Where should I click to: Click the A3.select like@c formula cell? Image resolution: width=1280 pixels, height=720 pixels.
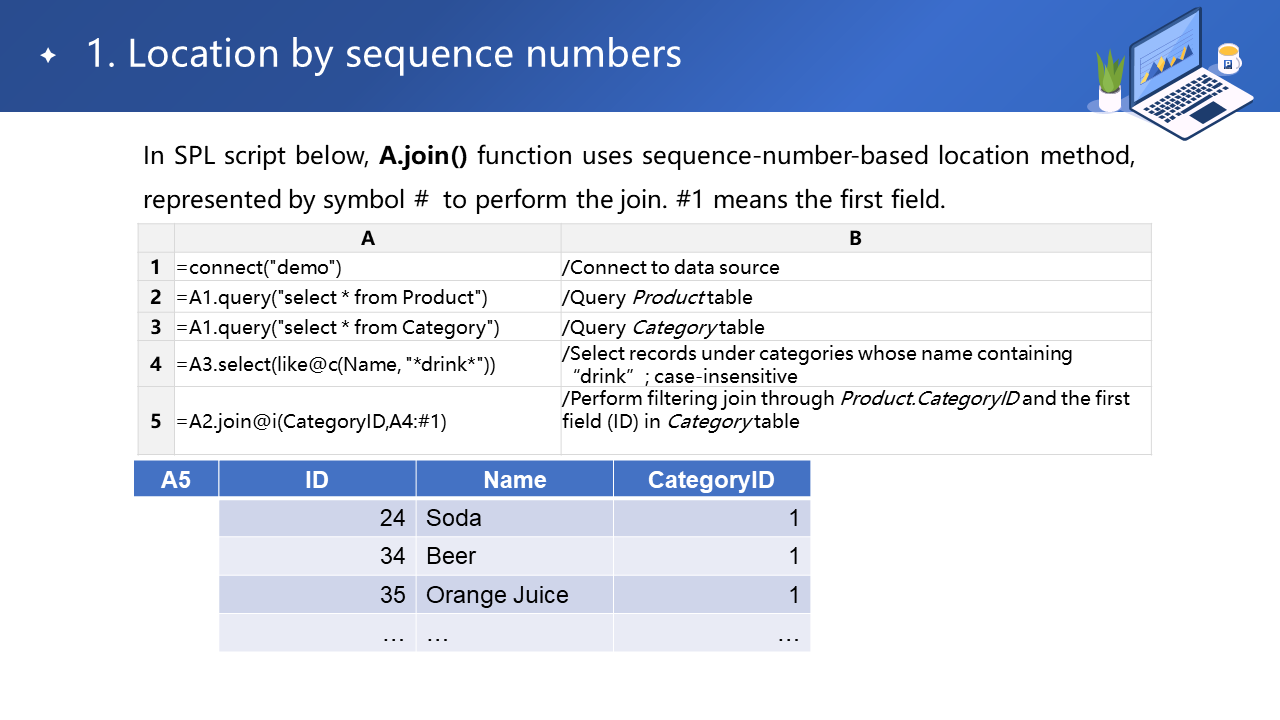[x=367, y=364]
